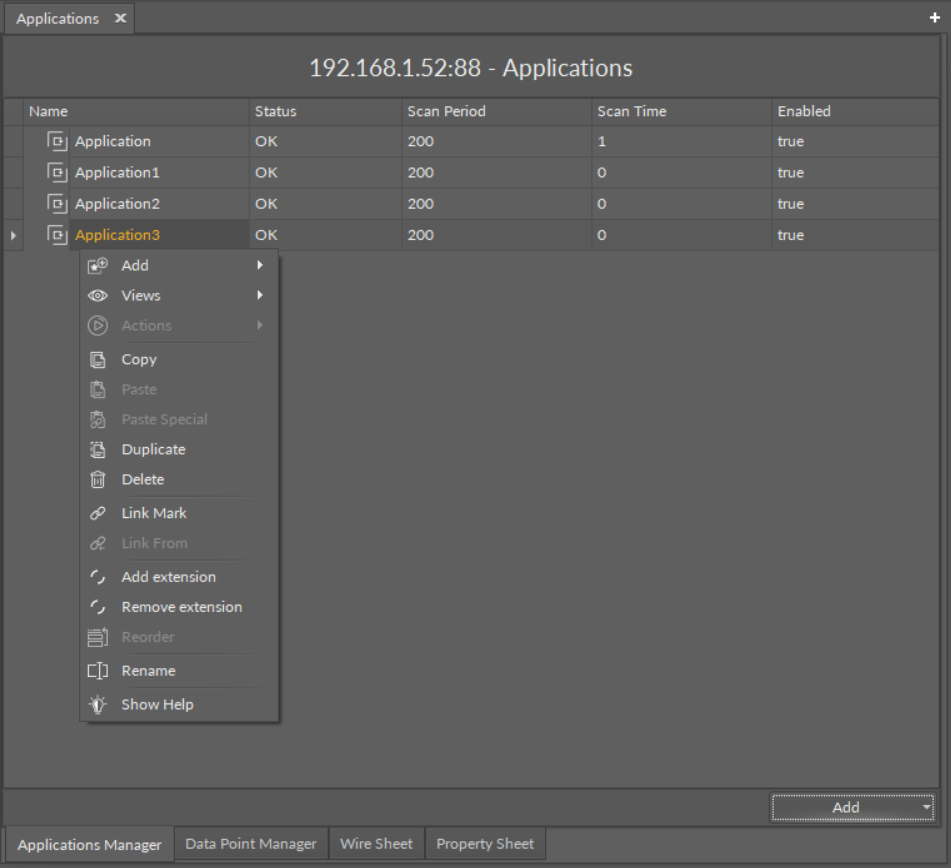Expand the Add submenu arrow
The height and width of the screenshot is (868, 951).
click(260, 266)
